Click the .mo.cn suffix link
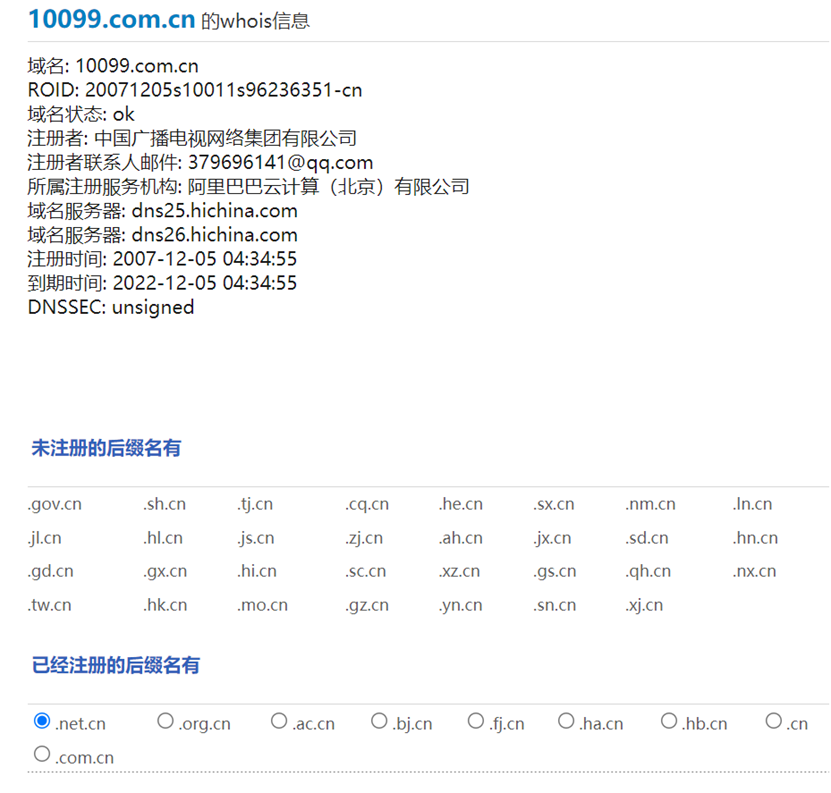Viewport: 831px width, 793px height. [262, 605]
